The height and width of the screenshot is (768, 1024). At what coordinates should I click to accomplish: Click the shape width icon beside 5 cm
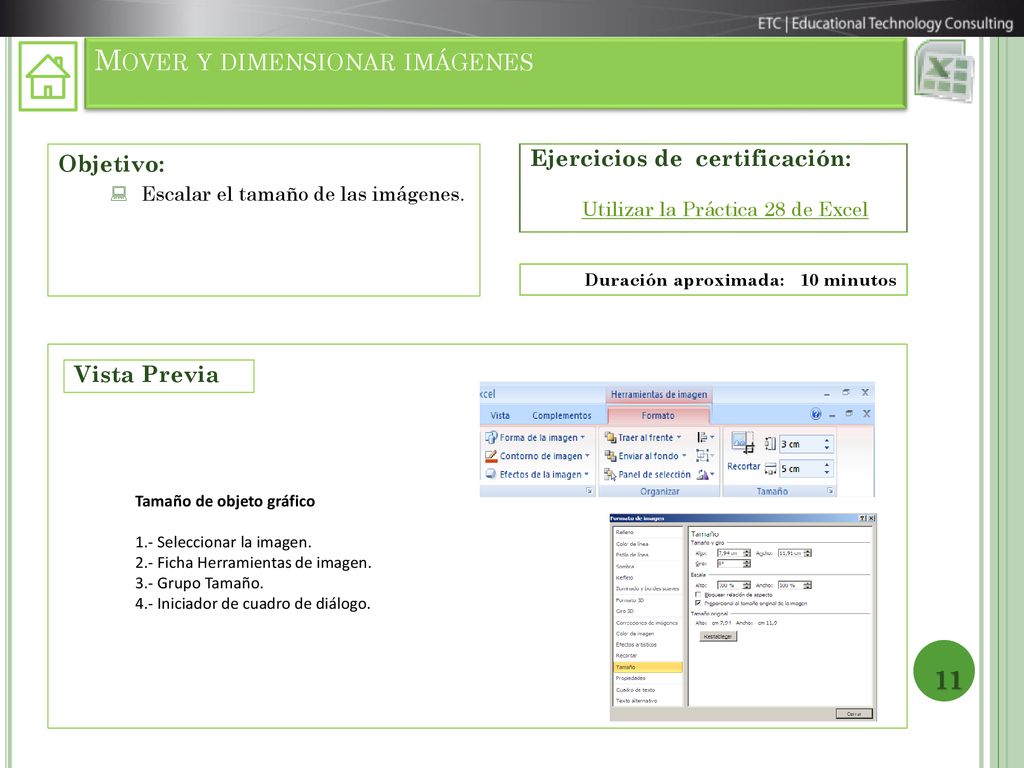(x=770, y=468)
